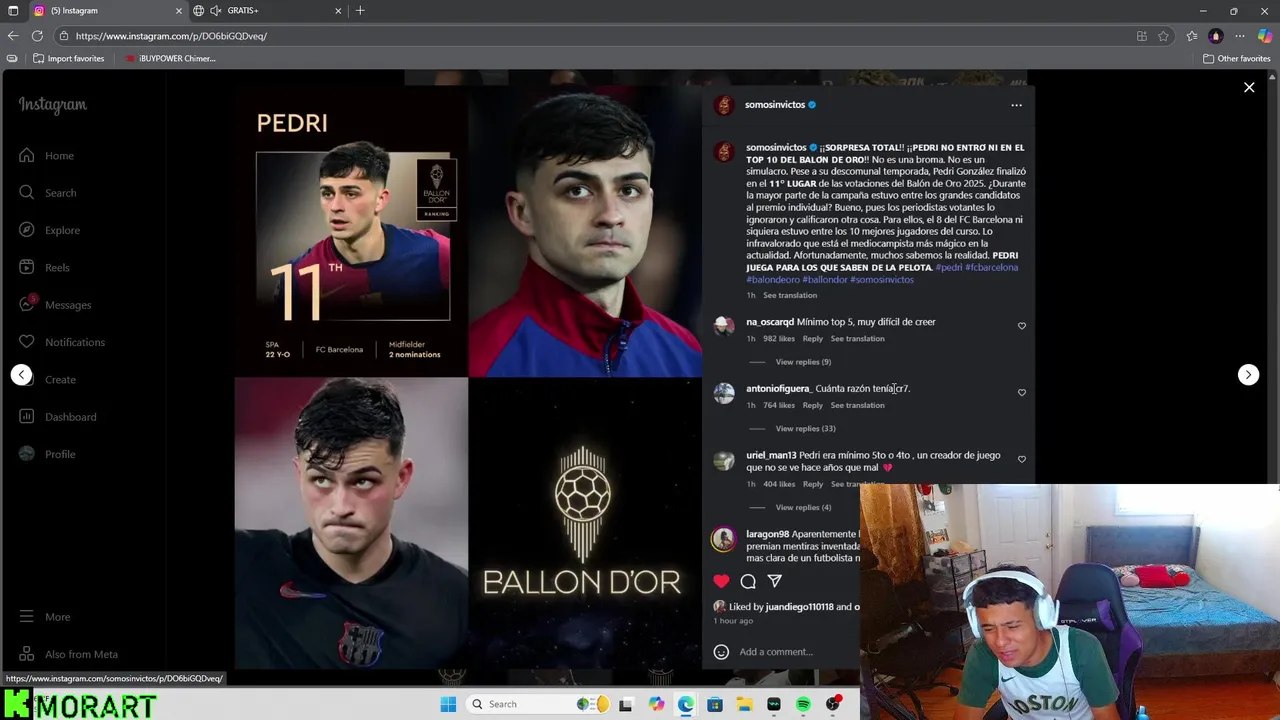The height and width of the screenshot is (720, 1280).
Task: Click the comment bubble icon
Action: [748, 581]
